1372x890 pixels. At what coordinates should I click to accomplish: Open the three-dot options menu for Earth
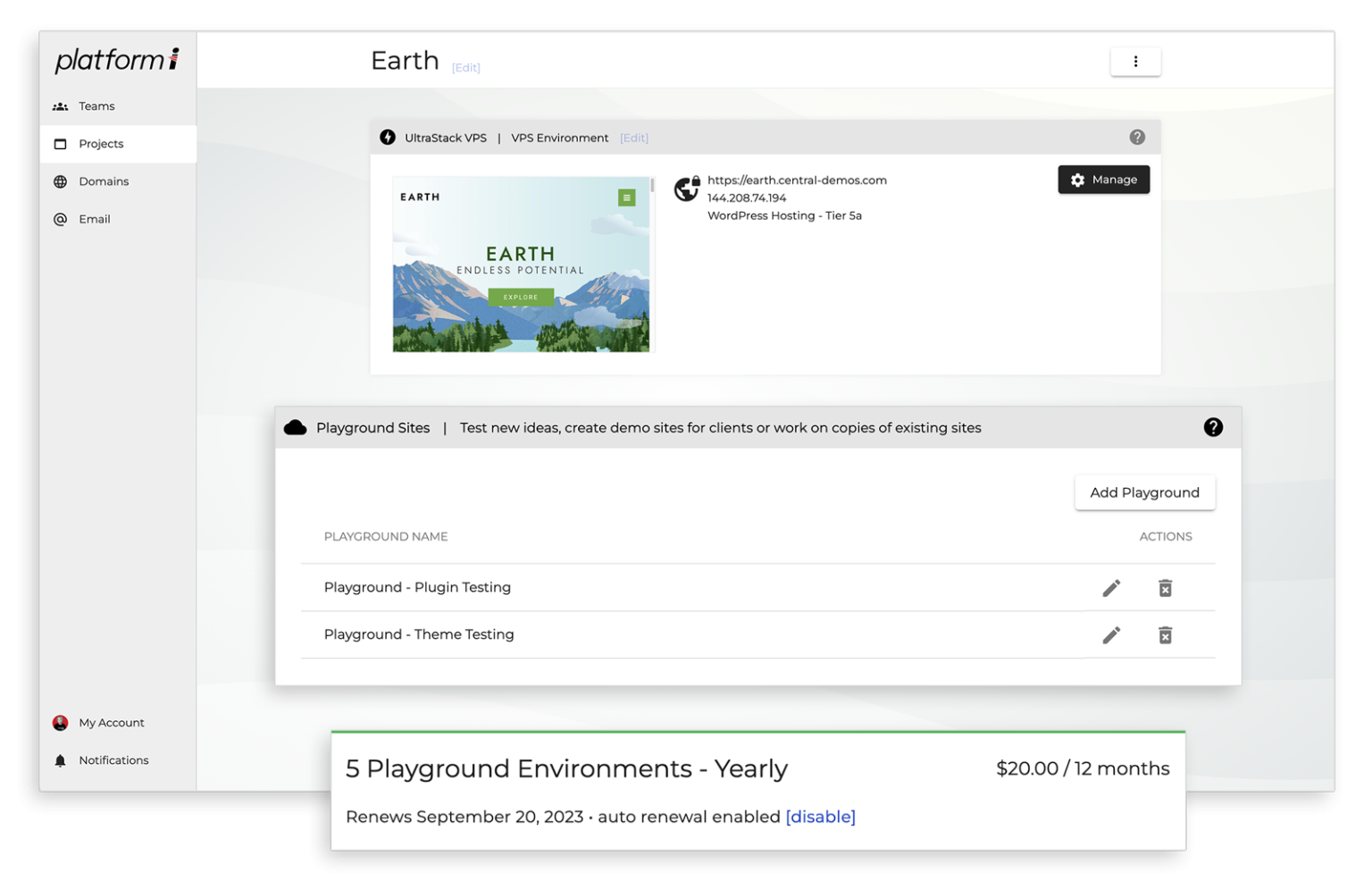pos(1135,61)
